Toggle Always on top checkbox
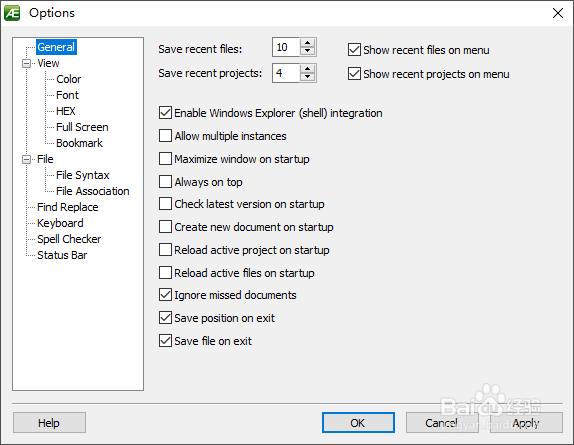 165,182
